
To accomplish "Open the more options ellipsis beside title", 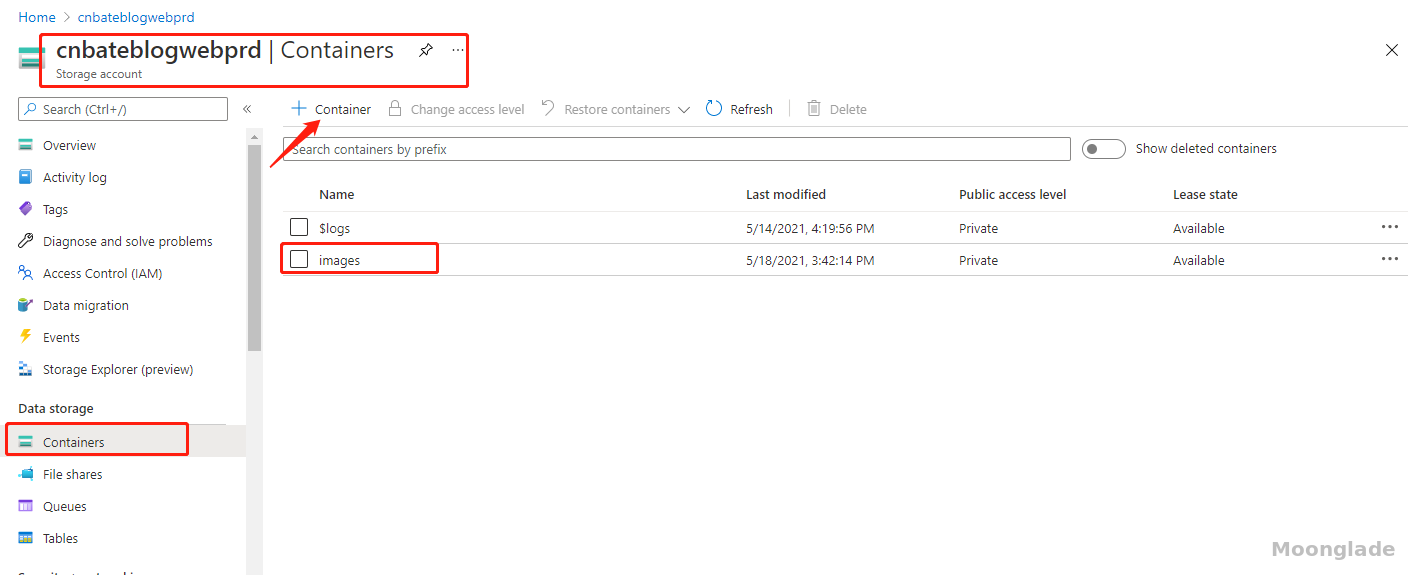I will pyautogui.click(x=458, y=50).
